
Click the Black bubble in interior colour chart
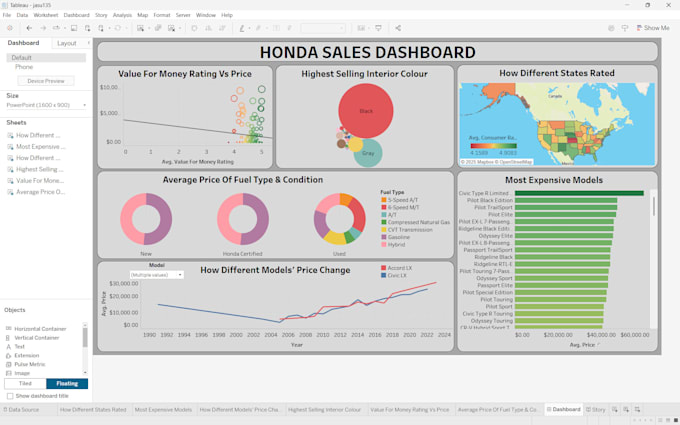tap(366, 111)
